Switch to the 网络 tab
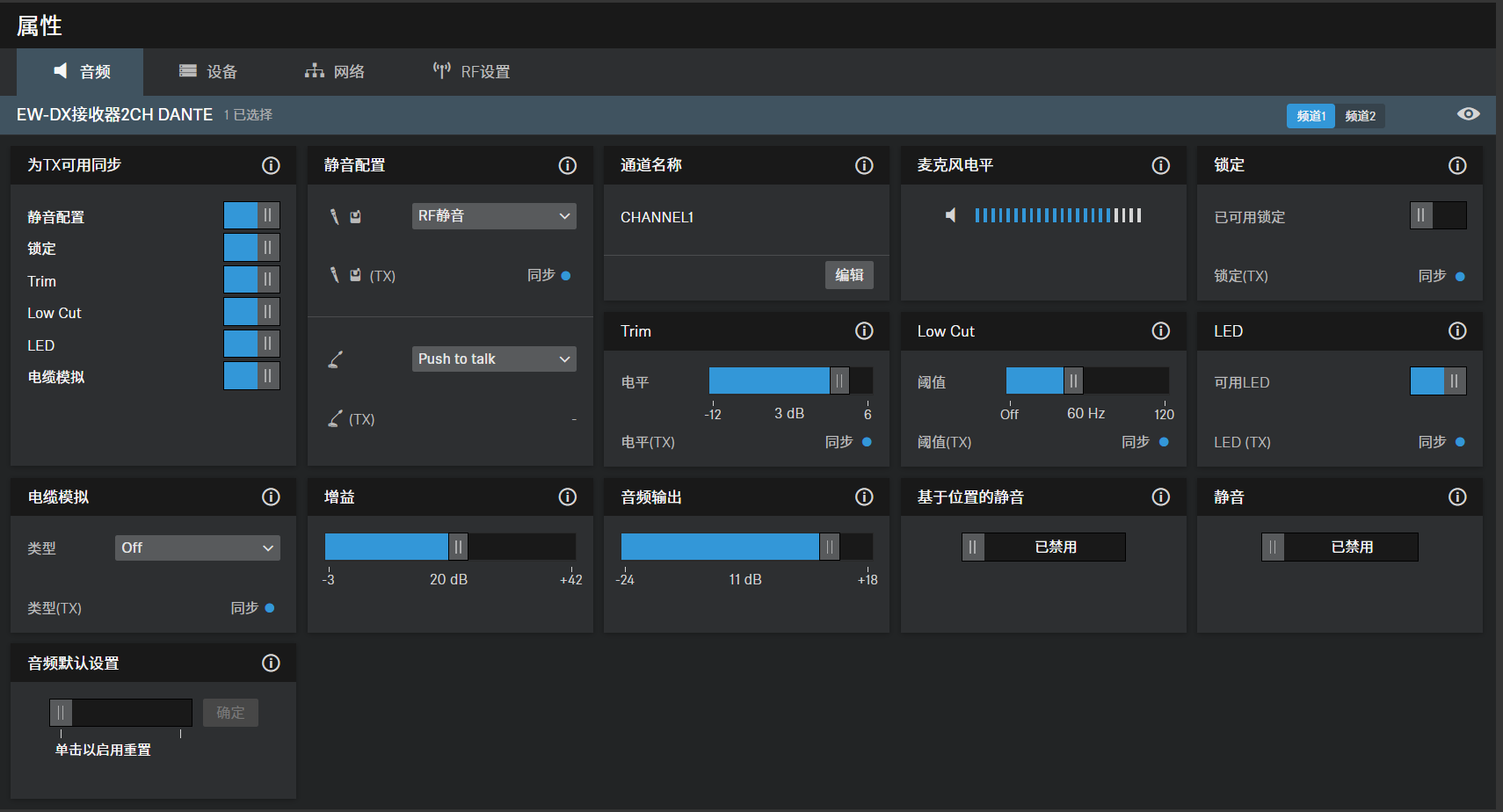The width and height of the screenshot is (1503, 812). pos(335,71)
